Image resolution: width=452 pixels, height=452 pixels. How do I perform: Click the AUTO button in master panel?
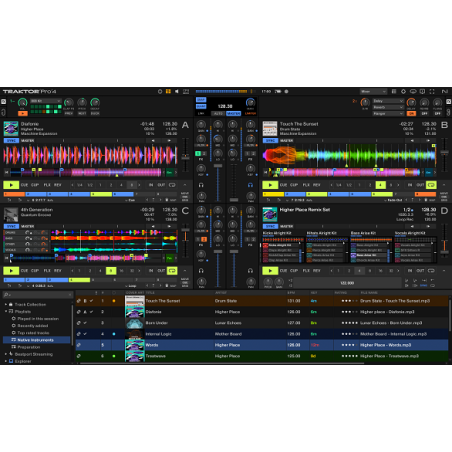(218, 114)
